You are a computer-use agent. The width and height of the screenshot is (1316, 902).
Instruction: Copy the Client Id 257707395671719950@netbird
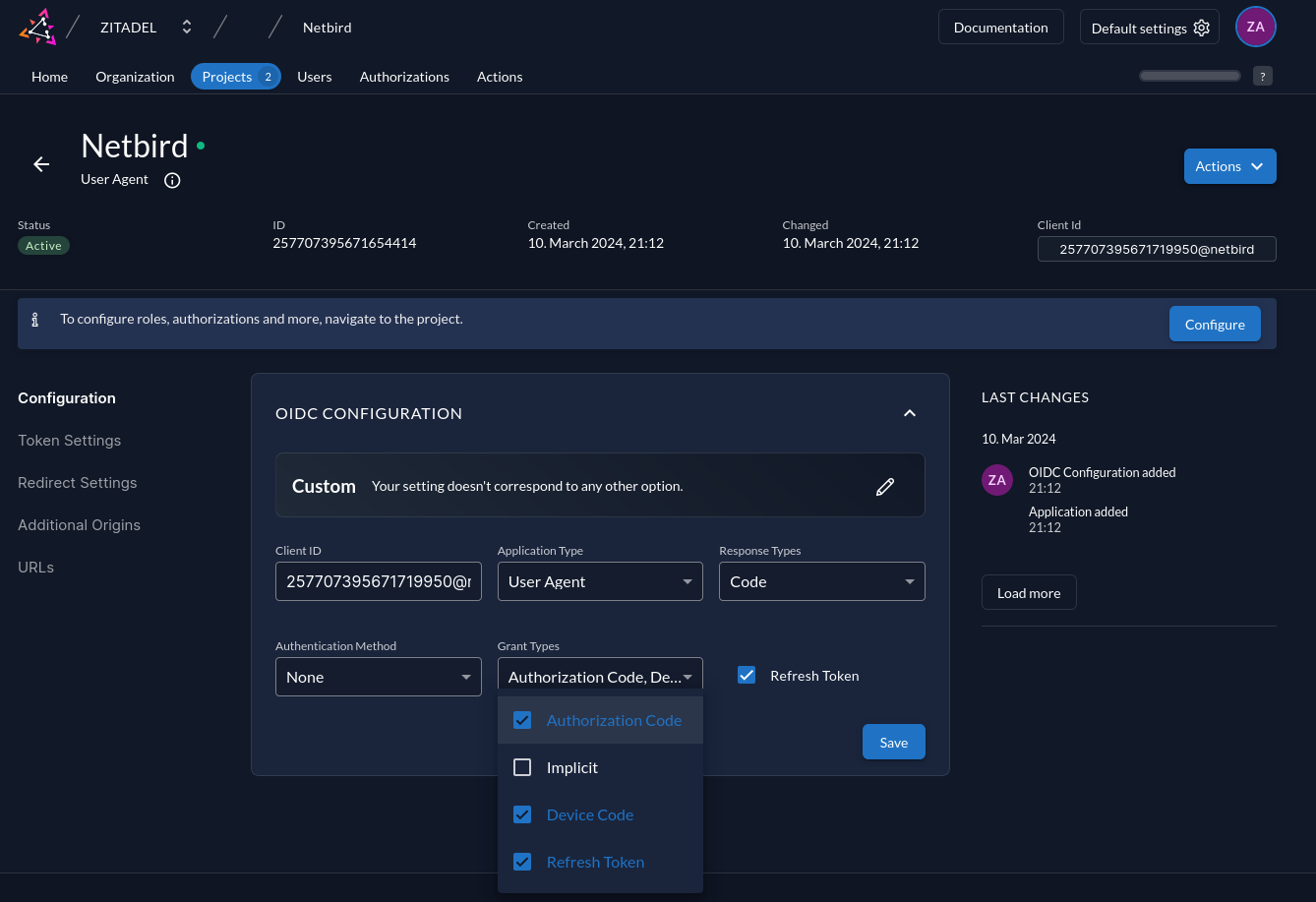tap(1157, 249)
